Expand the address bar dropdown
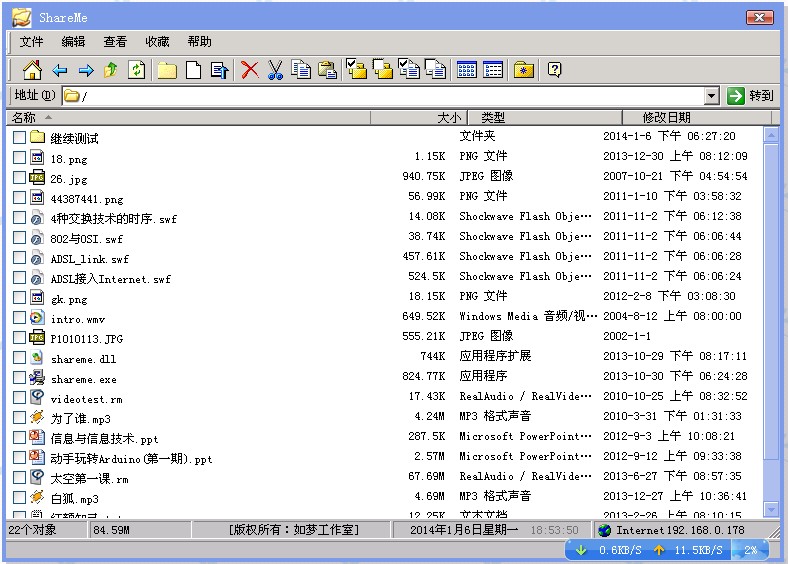 pyautogui.click(x=712, y=96)
